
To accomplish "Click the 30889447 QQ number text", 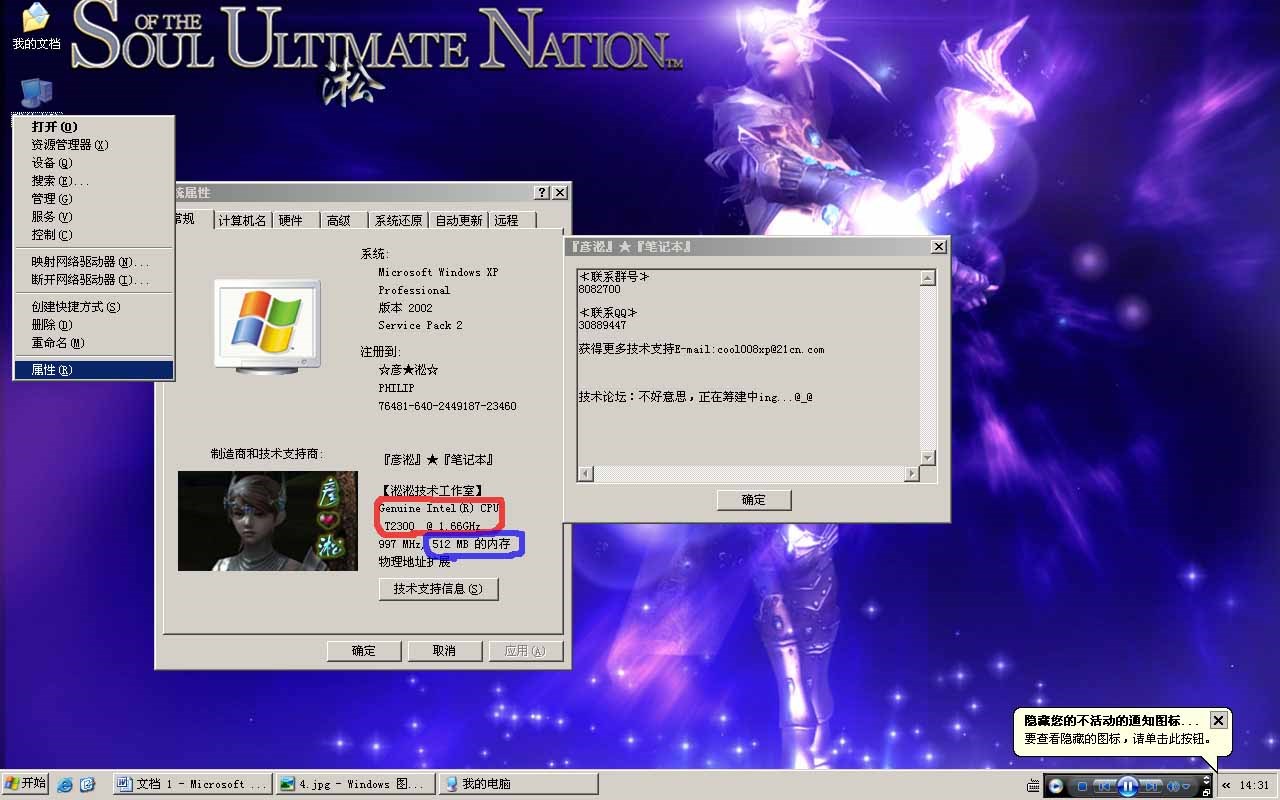I will pyautogui.click(x=602, y=325).
